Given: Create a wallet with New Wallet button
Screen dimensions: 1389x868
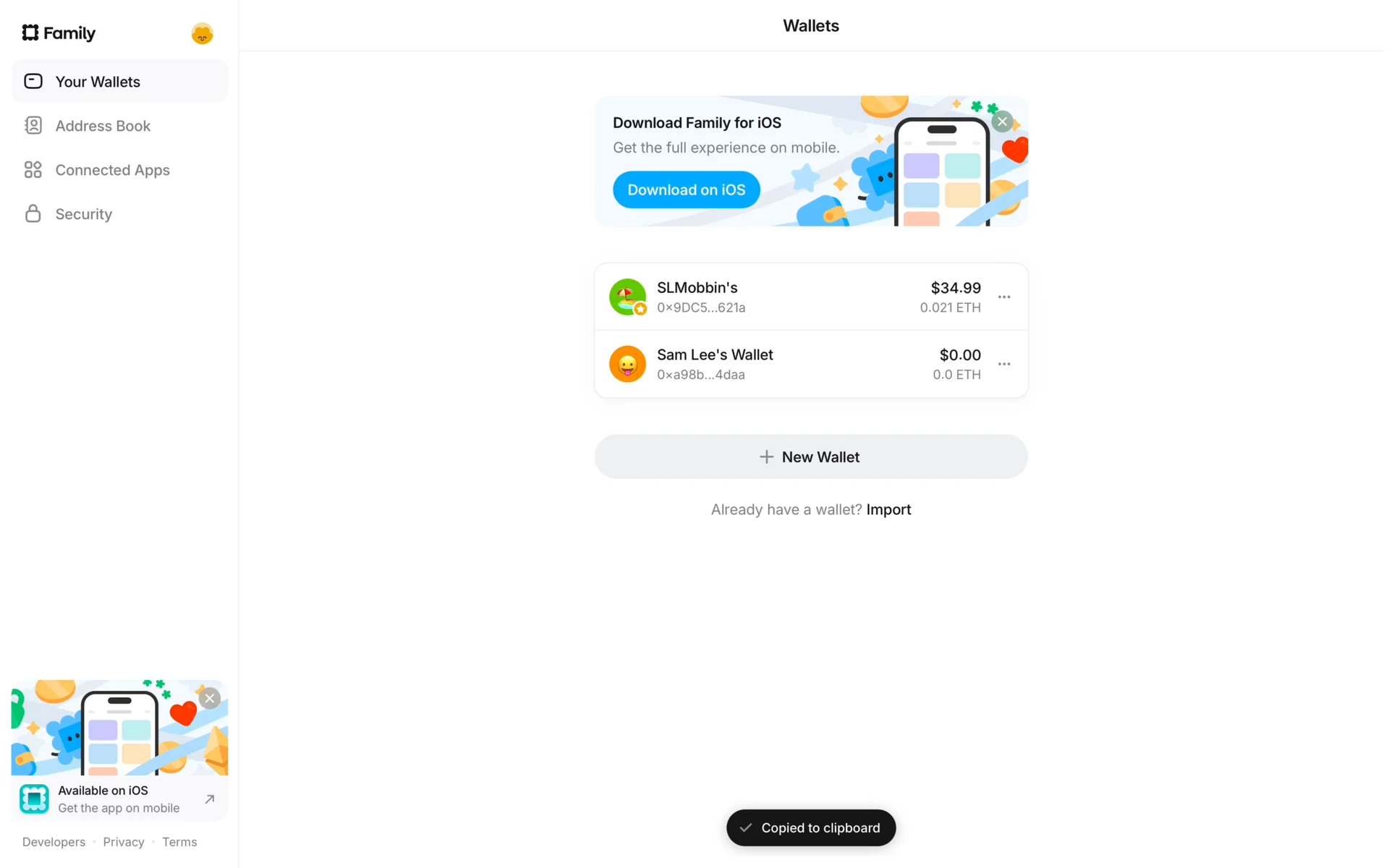Looking at the screenshot, I should (x=810, y=456).
